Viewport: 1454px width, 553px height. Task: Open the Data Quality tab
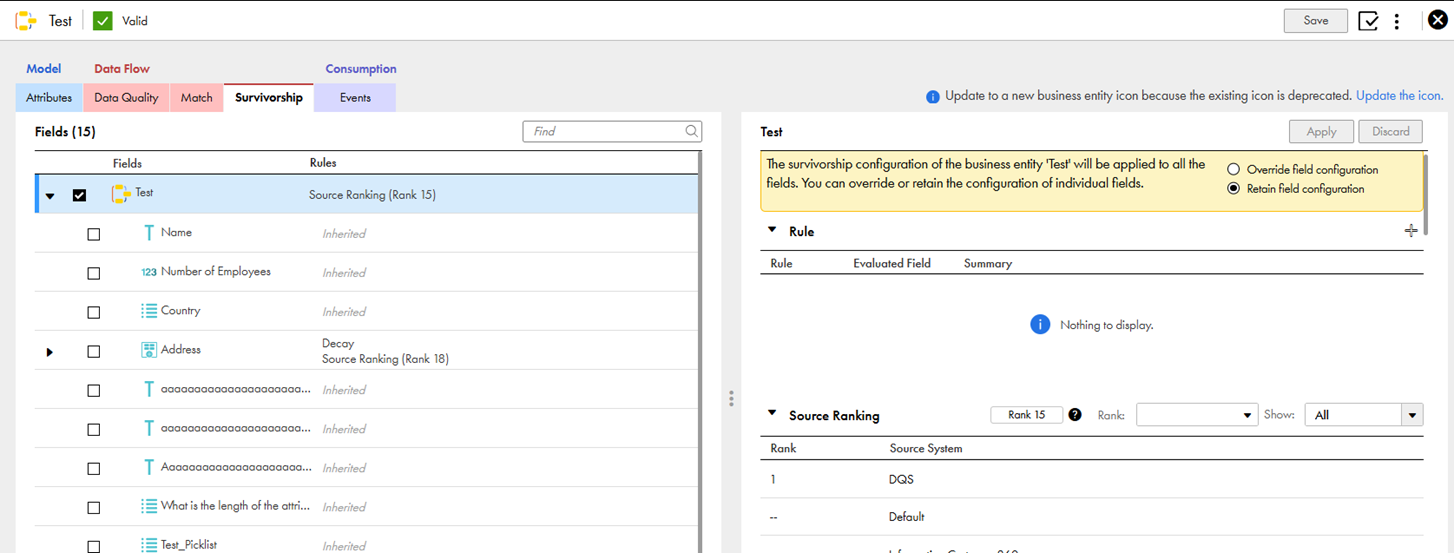pyautogui.click(x=126, y=98)
